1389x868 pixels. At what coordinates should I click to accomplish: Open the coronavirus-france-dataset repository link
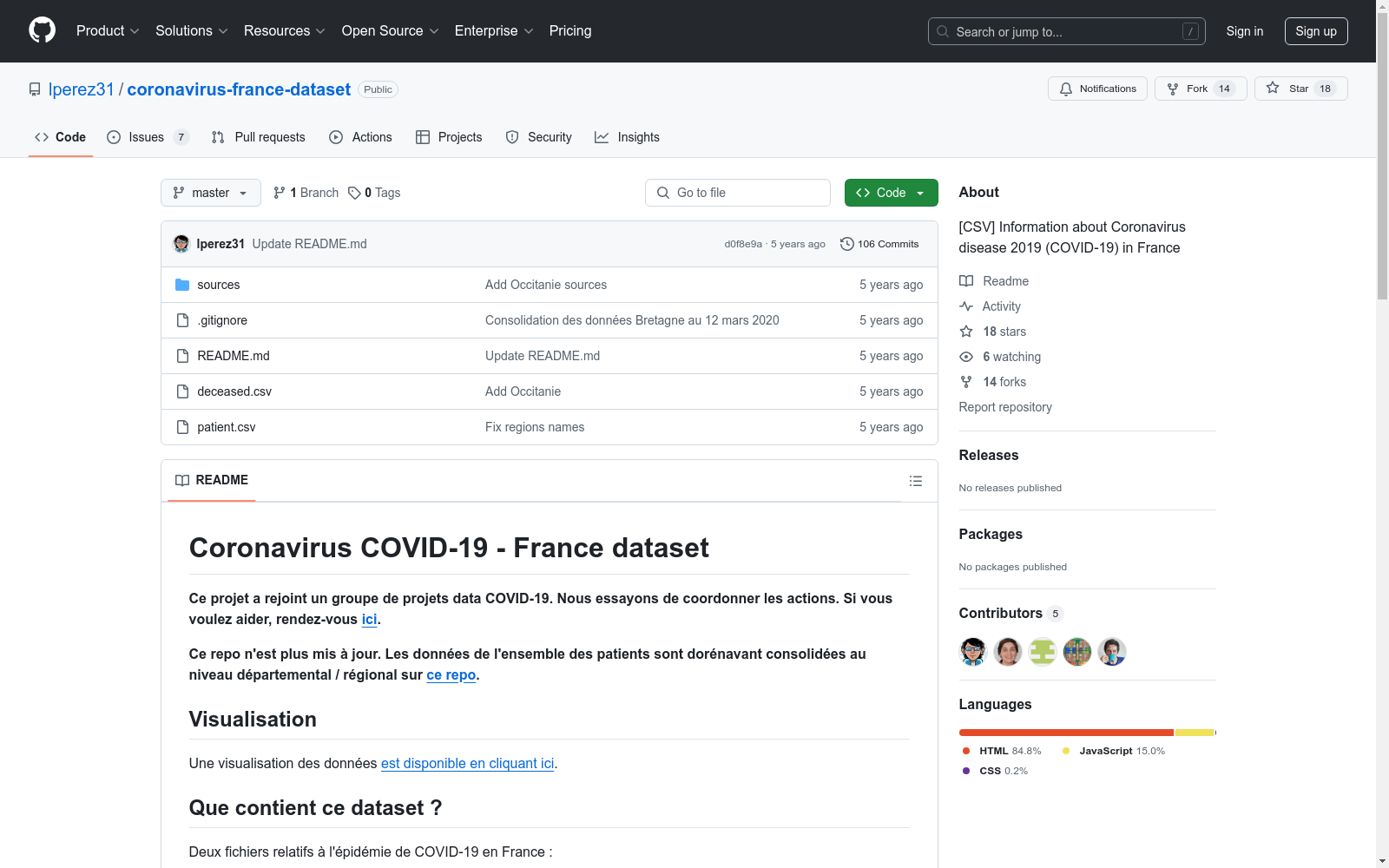[239, 89]
